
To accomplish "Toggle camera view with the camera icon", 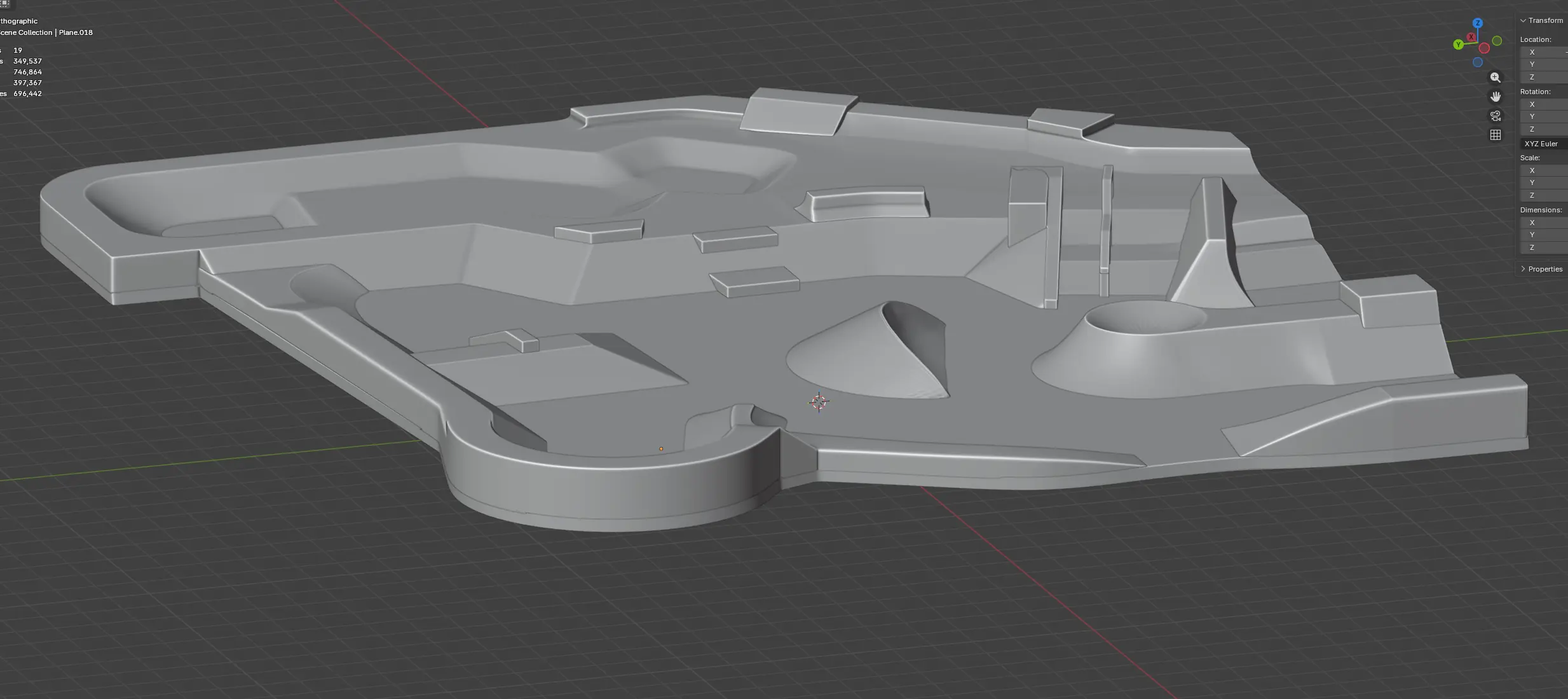I will point(1495,116).
